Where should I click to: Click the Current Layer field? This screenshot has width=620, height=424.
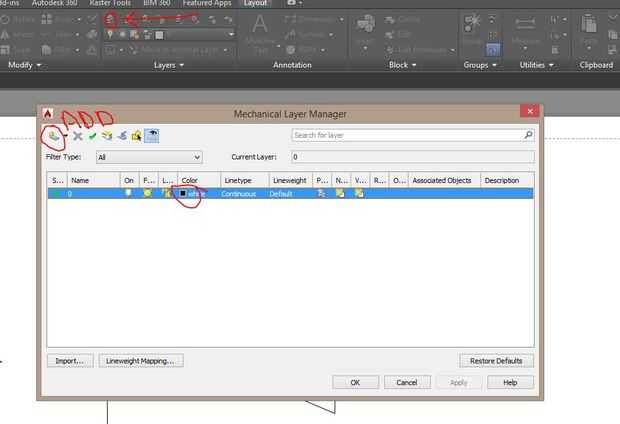tap(413, 157)
